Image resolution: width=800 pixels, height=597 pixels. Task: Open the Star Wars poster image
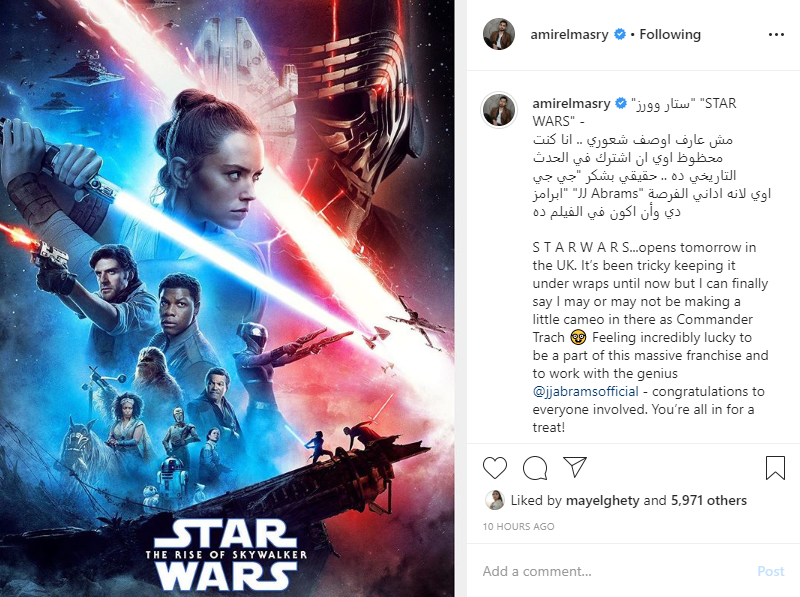[227, 298]
